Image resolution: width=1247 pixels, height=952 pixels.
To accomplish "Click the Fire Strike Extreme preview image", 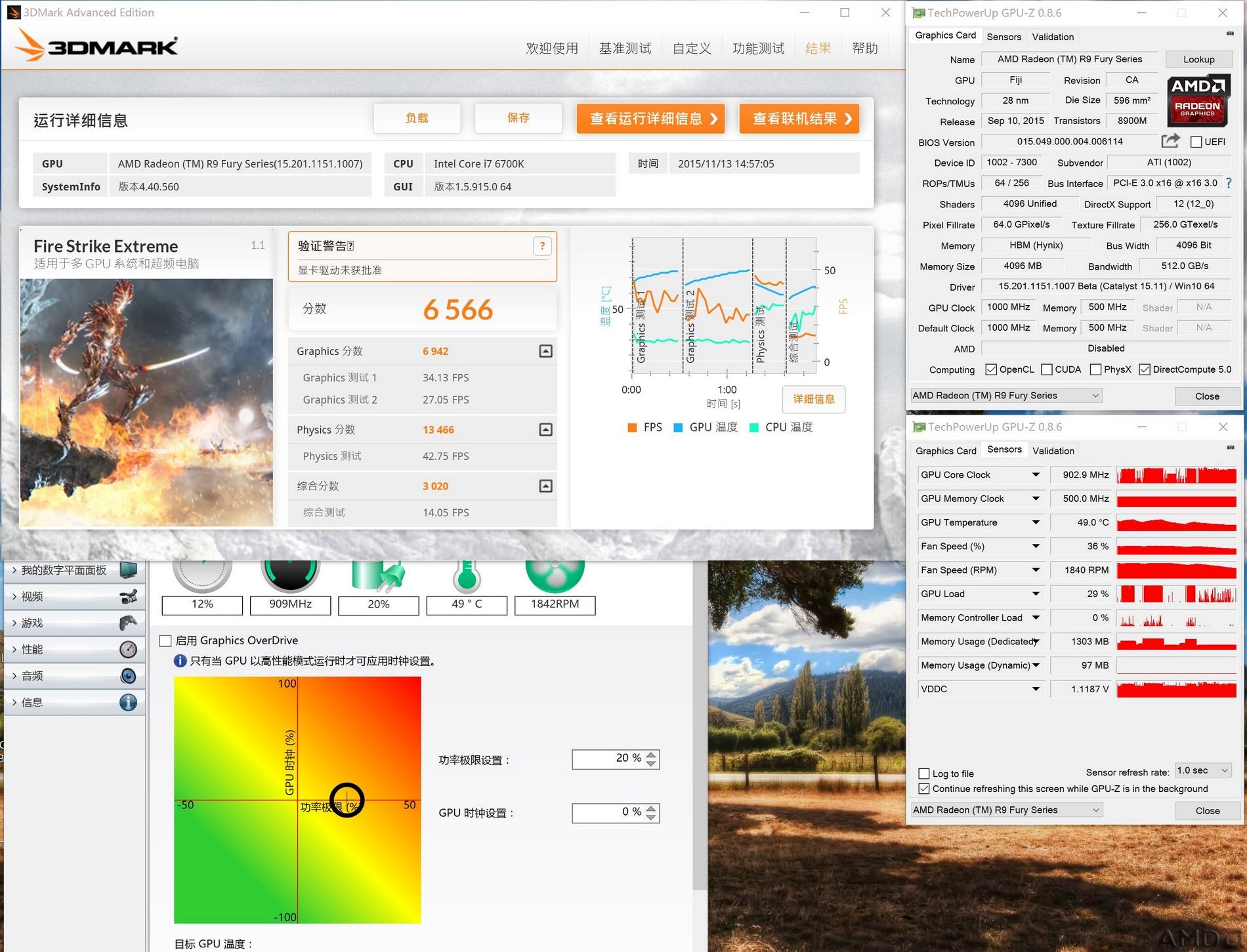I will point(146,402).
